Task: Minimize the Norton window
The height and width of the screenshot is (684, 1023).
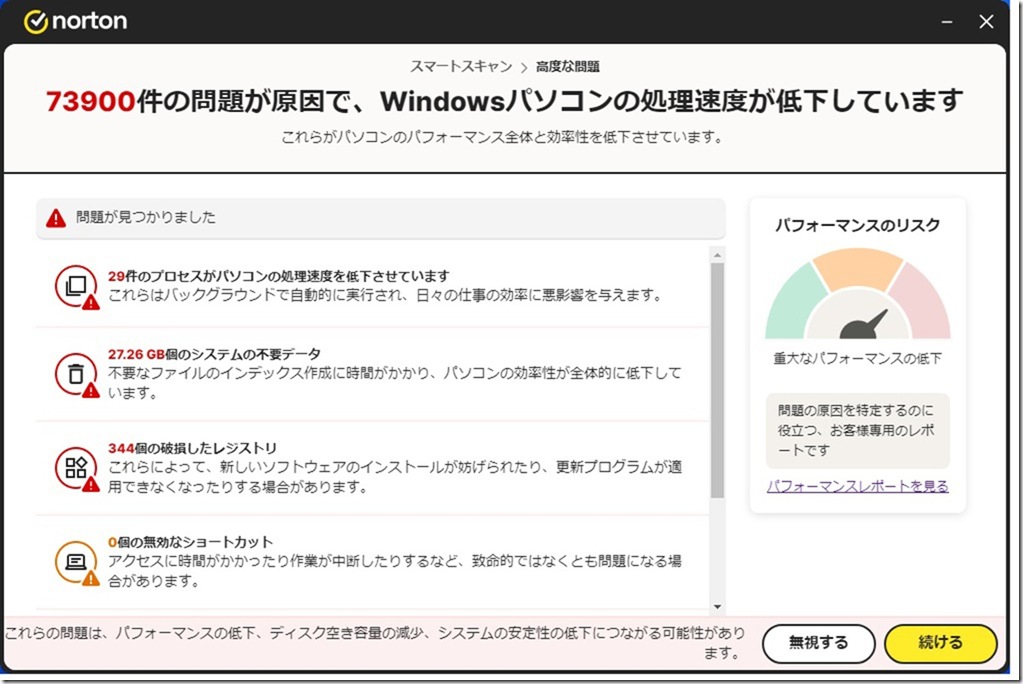Action: [x=947, y=22]
